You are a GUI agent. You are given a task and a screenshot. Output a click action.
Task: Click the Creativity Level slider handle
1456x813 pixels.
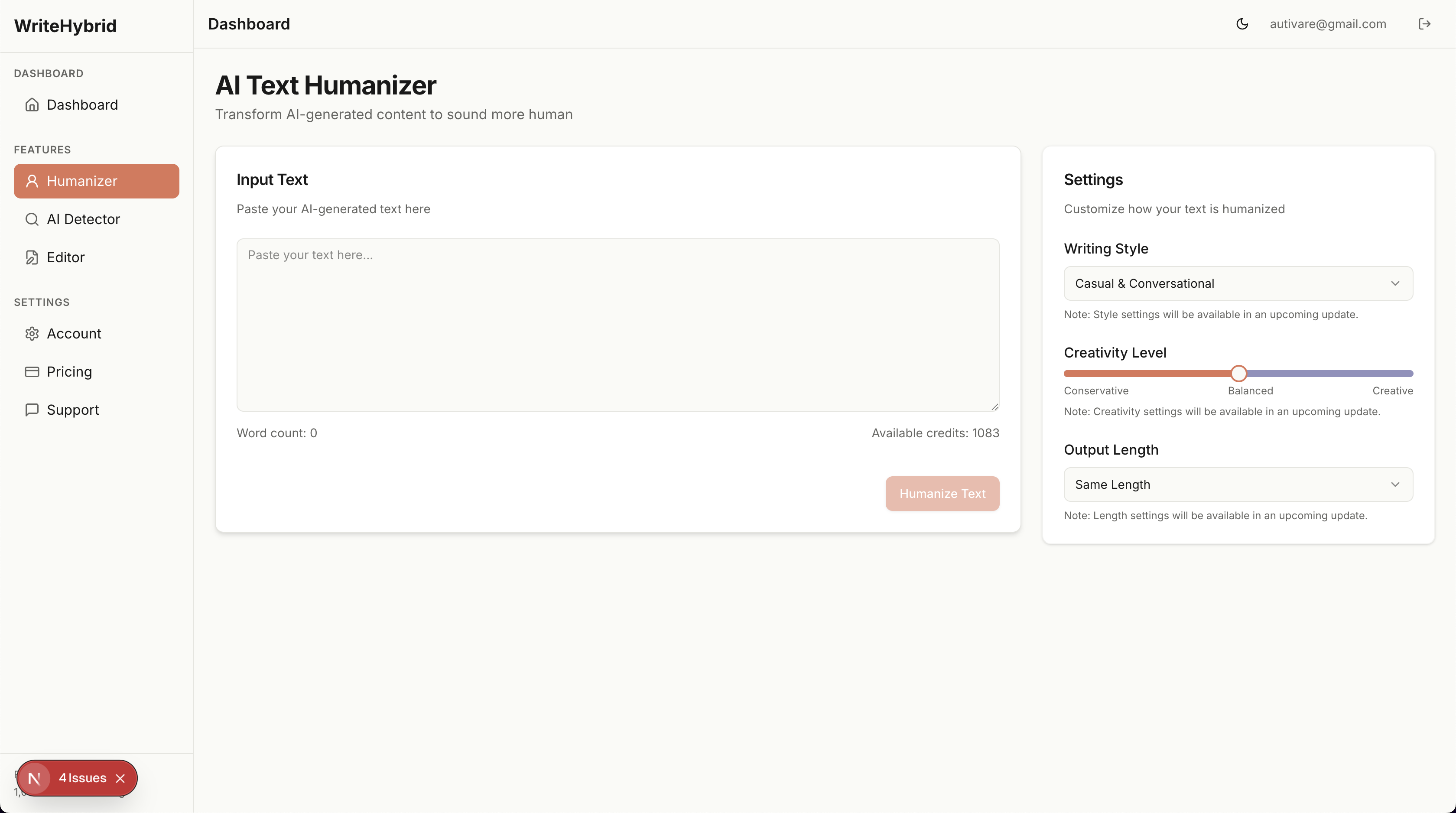pos(1238,373)
